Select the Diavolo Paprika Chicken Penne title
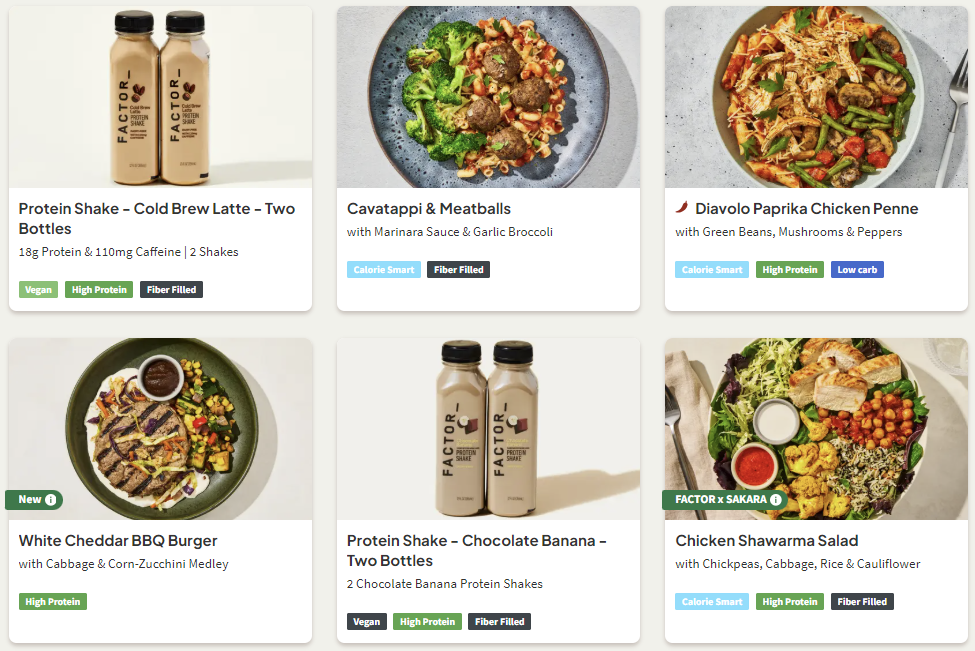This screenshot has height=651, width=975. 806,209
